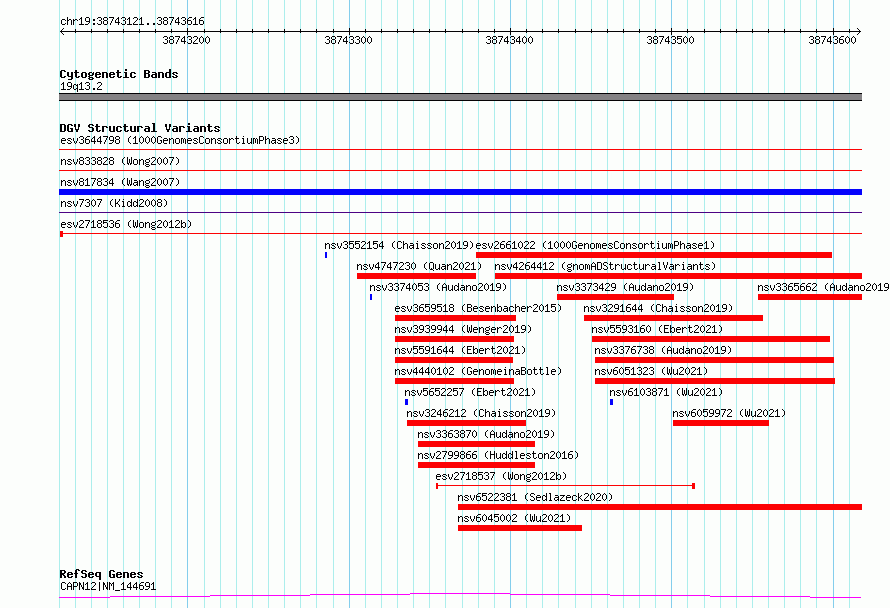Click the esv2718536 (Wong2012b) variant label
Image resolution: width=890 pixels, height=608 pixels.
click(x=126, y=224)
